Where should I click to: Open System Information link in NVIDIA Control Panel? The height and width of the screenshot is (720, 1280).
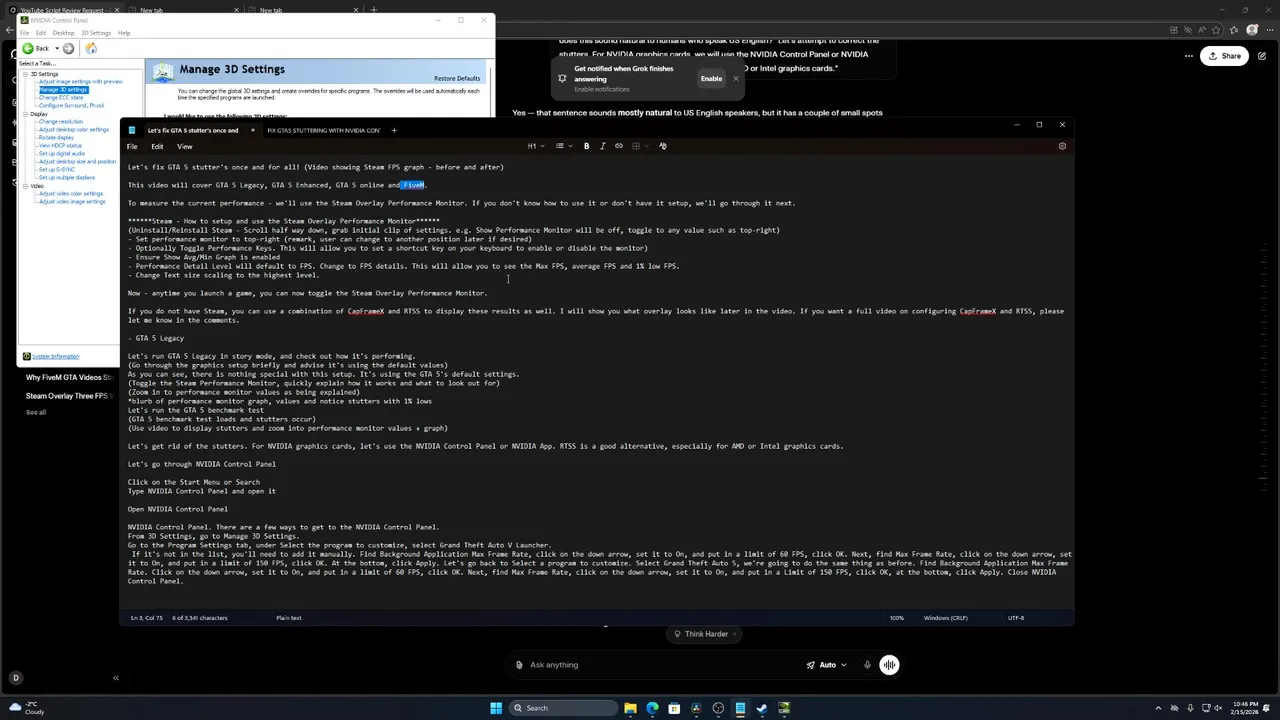pos(55,356)
